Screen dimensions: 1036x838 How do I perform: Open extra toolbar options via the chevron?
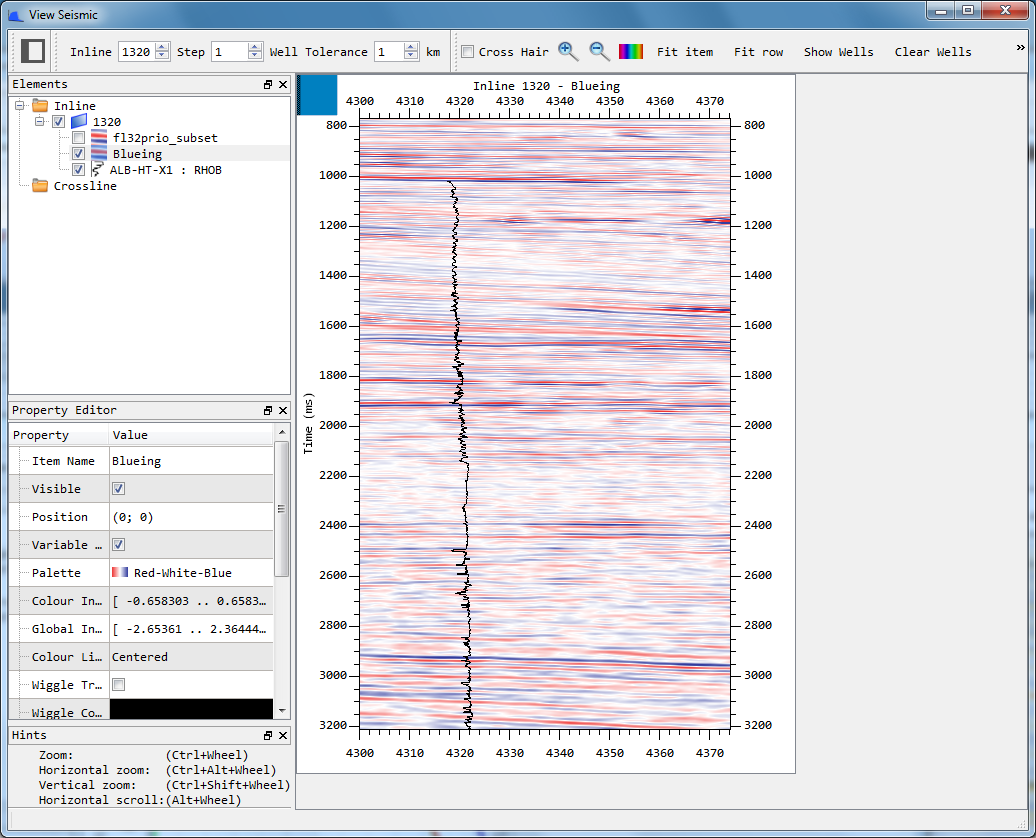pos(1021,46)
